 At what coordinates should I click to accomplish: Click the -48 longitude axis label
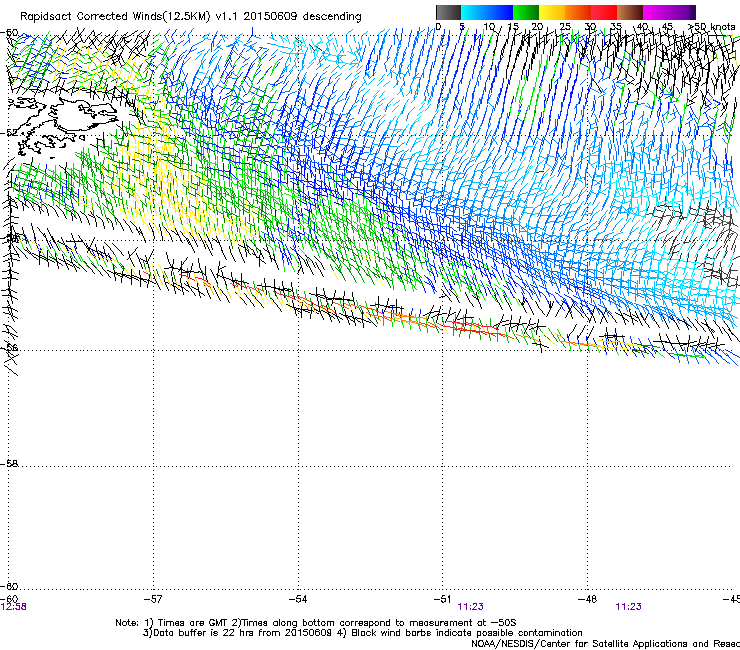click(x=588, y=599)
